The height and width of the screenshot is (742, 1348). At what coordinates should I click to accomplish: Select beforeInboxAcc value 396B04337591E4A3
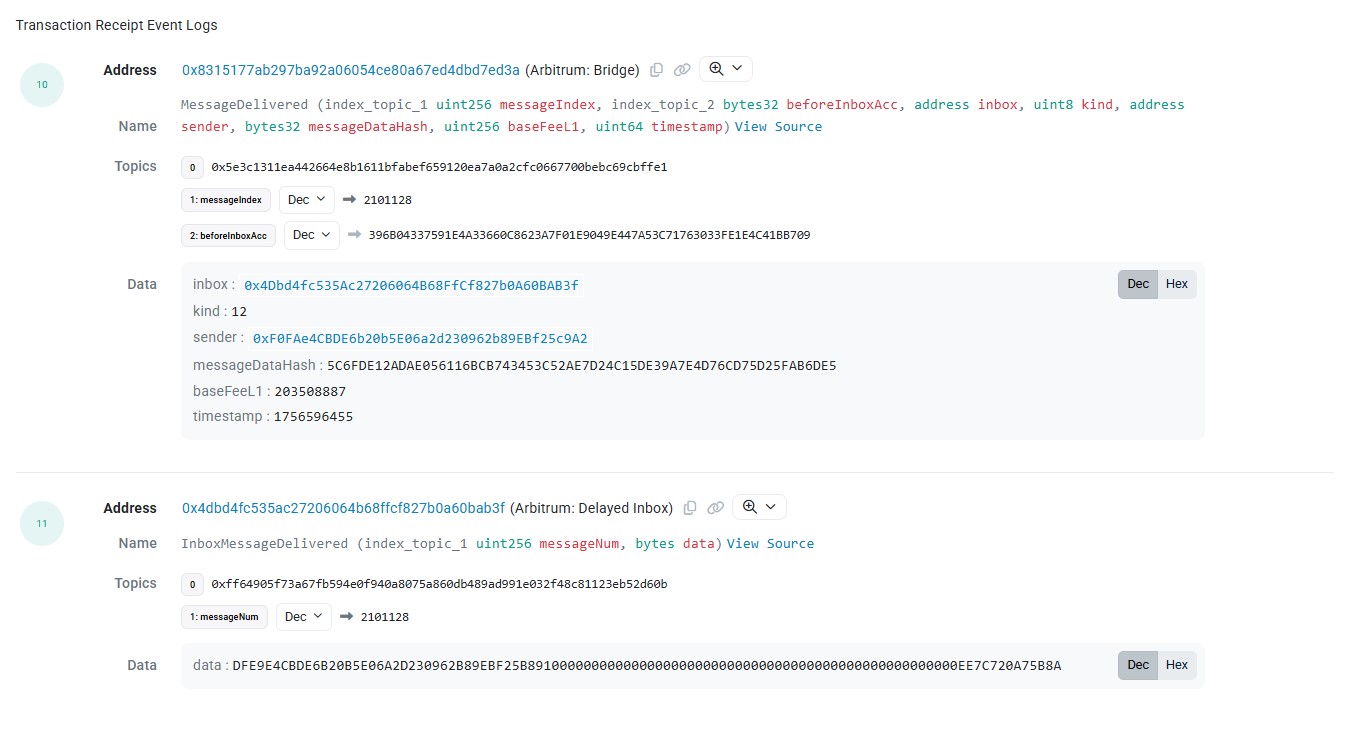point(589,236)
